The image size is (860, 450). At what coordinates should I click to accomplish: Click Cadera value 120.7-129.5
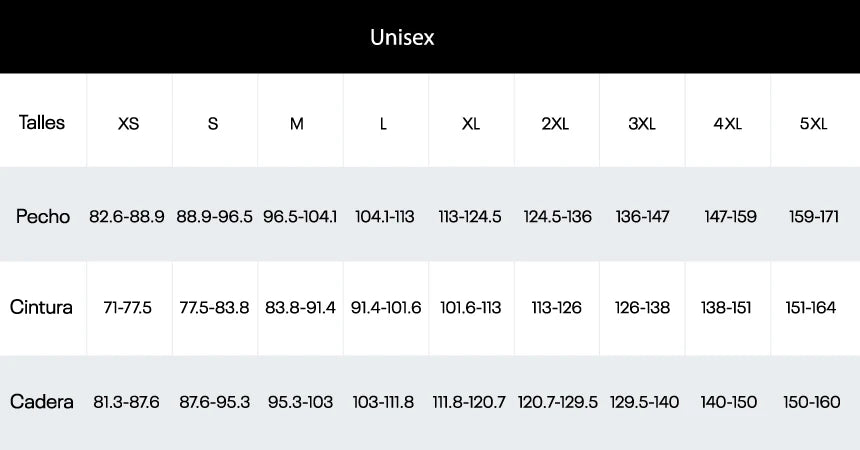click(558, 402)
